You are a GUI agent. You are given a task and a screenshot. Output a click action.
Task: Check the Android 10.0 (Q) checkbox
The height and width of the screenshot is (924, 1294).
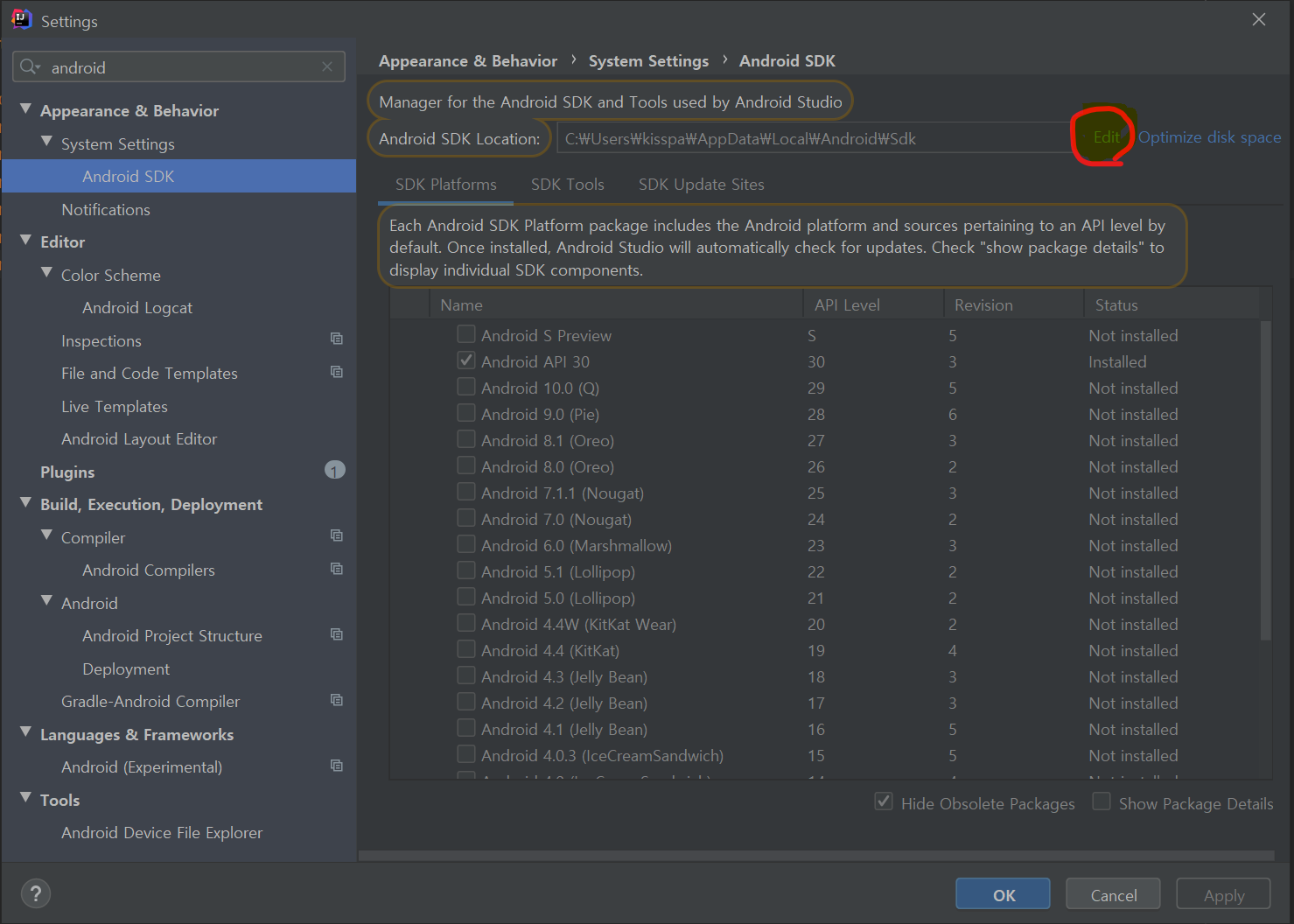[x=466, y=387]
